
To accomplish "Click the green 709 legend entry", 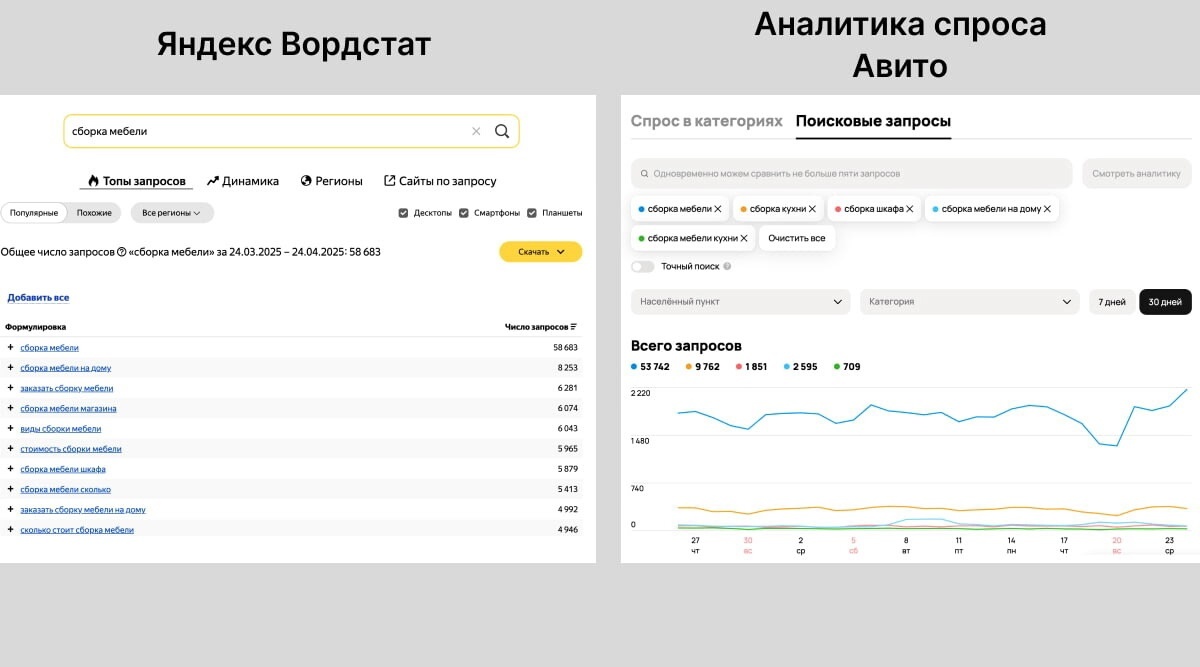I will [847, 367].
